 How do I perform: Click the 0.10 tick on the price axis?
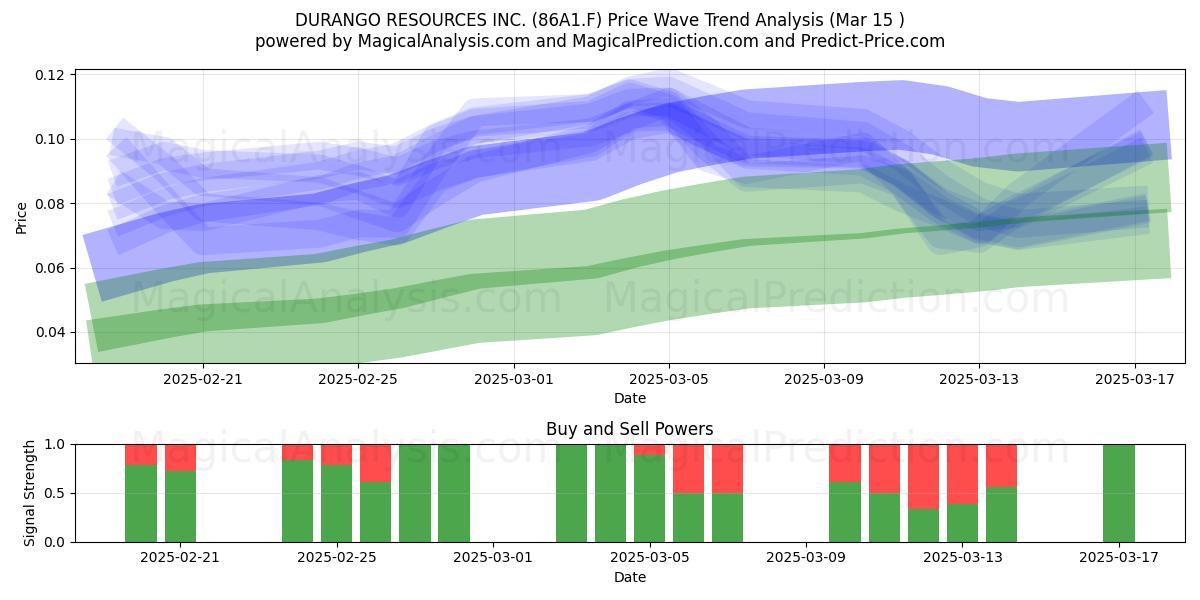pyautogui.click(x=51, y=139)
